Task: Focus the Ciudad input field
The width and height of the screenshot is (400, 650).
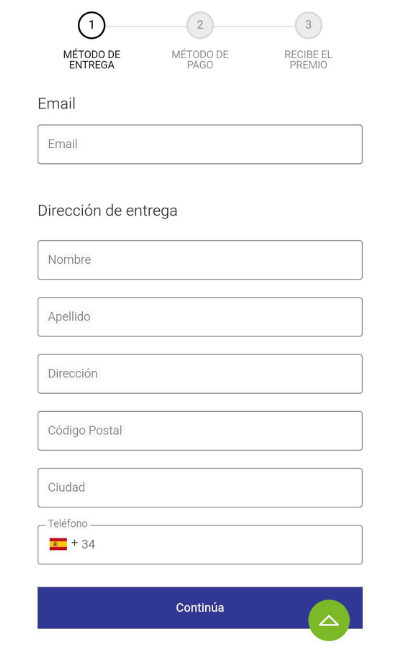Action: [200, 488]
